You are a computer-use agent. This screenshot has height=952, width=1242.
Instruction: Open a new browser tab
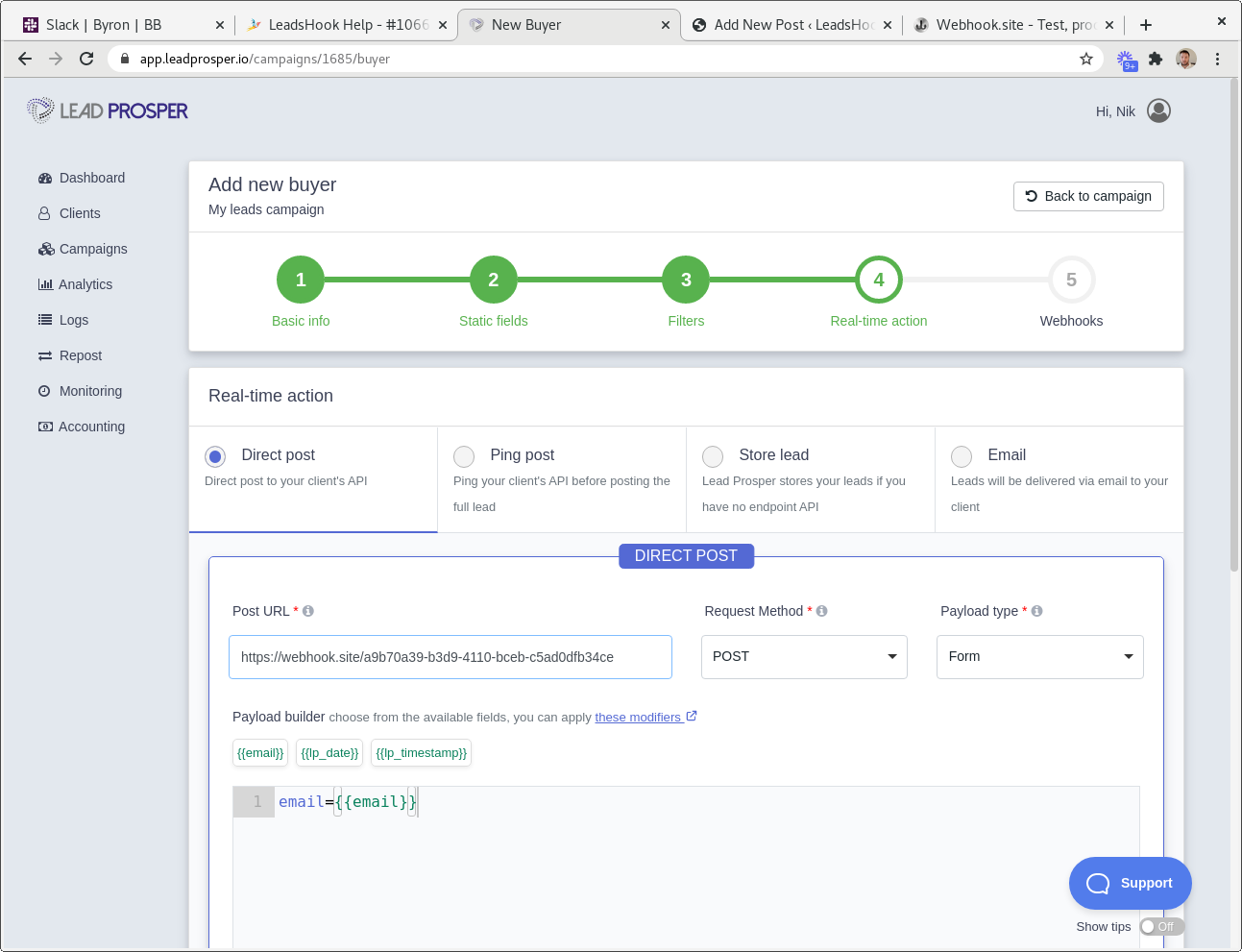pos(1146,25)
